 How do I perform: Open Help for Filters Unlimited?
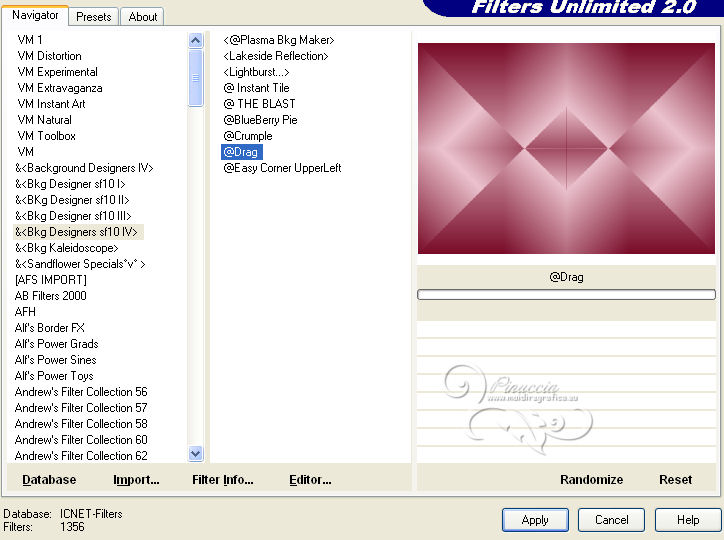(688, 520)
